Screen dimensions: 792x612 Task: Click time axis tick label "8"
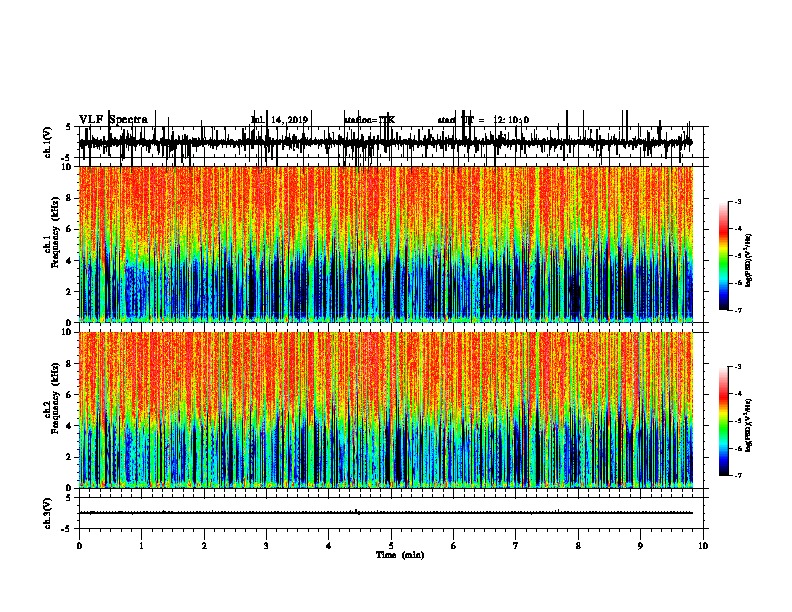click(578, 546)
